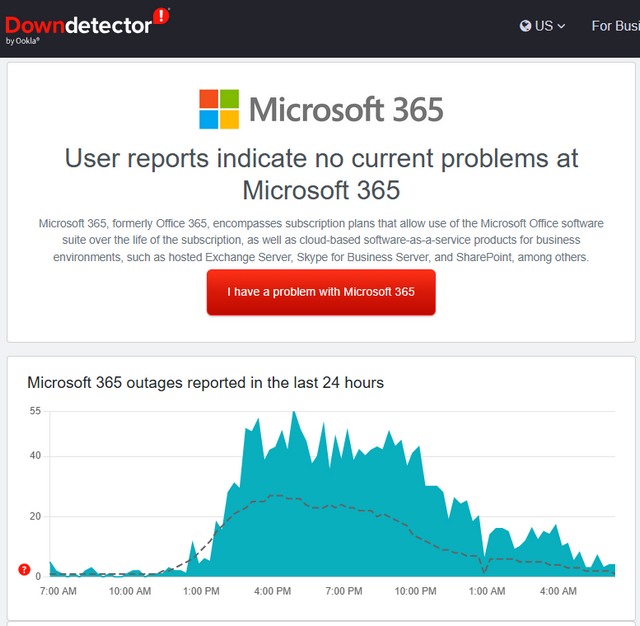640x626 pixels.
Task: Open the For Business menu item
Action: tap(616, 26)
